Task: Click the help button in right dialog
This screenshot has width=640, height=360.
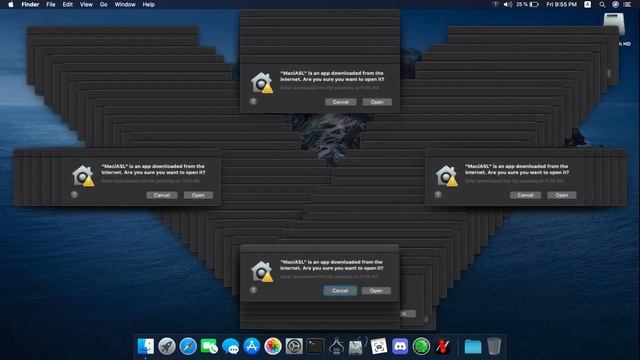Action: (438, 195)
